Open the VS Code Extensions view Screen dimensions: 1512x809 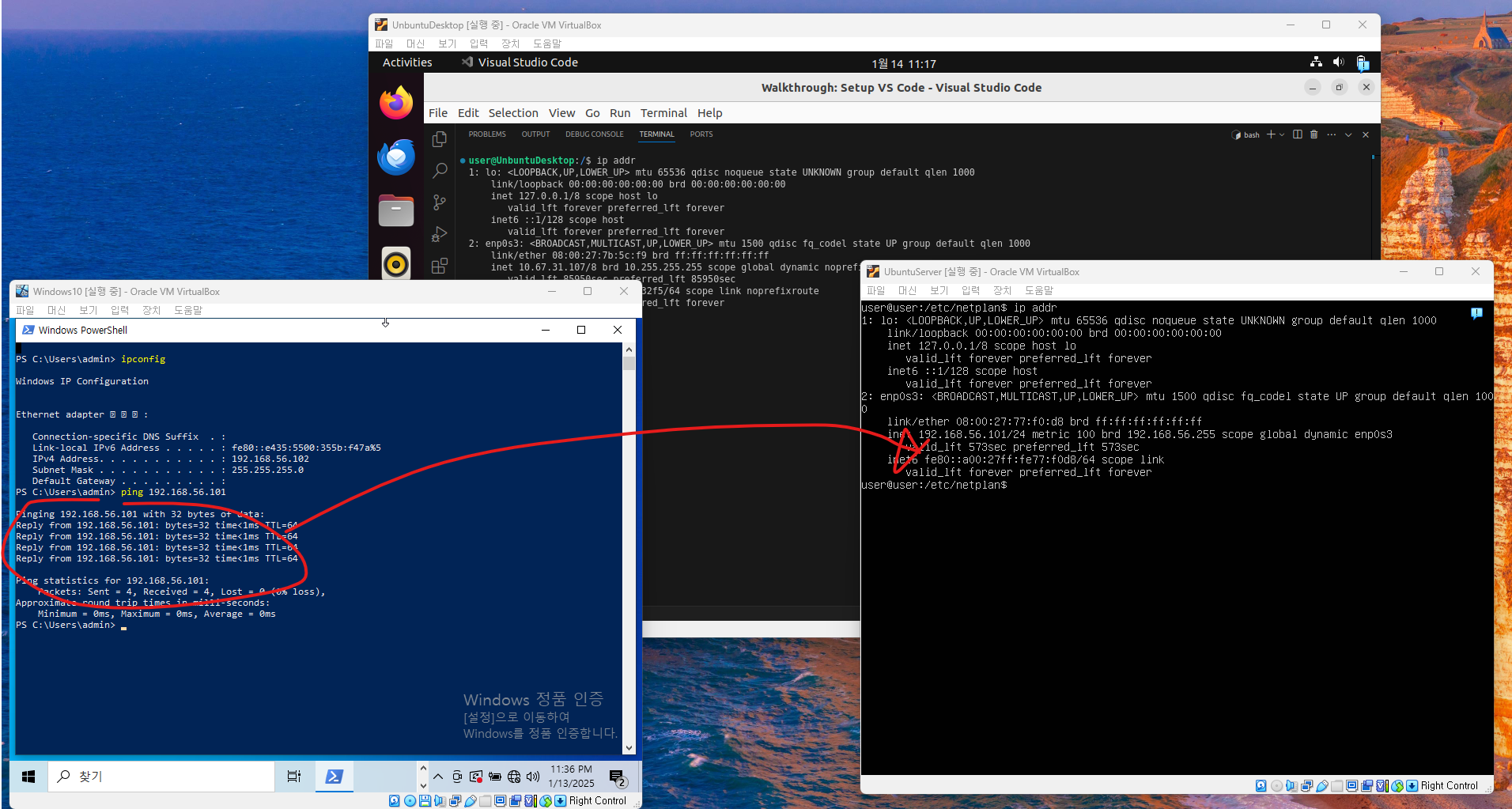(440, 266)
